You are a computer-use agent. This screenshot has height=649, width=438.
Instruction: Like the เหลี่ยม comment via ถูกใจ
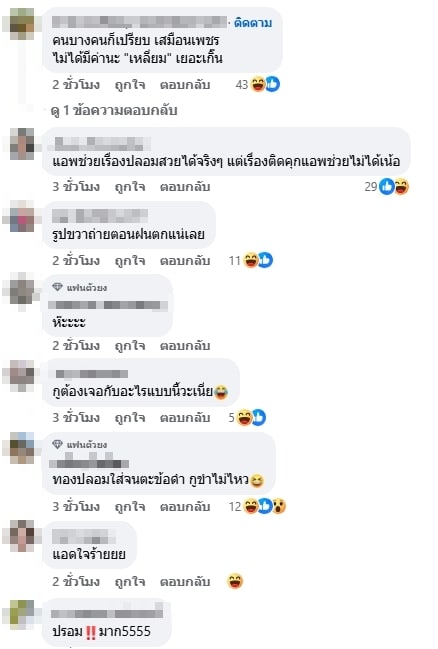[x=130, y=84]
